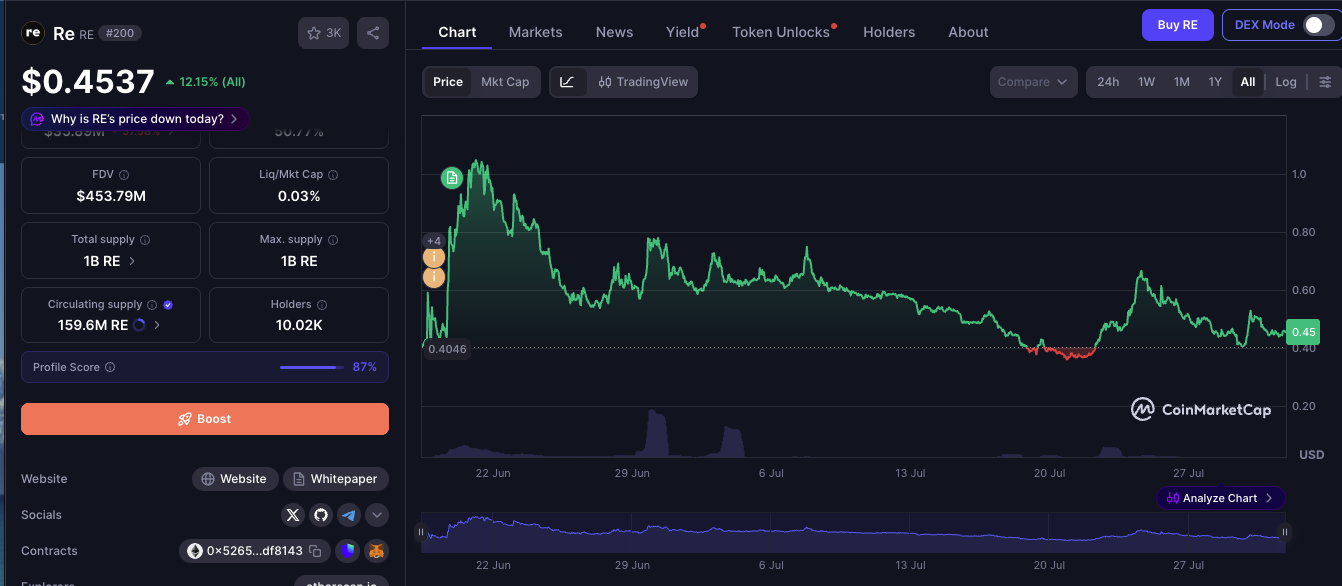
Task: Open the Compare dropdown
Action: click(x=1034, y=82)
